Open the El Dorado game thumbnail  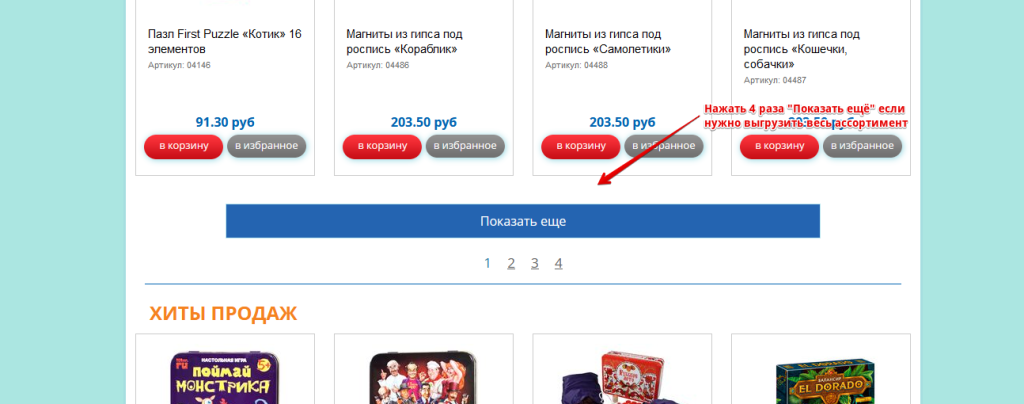[821, 383]
